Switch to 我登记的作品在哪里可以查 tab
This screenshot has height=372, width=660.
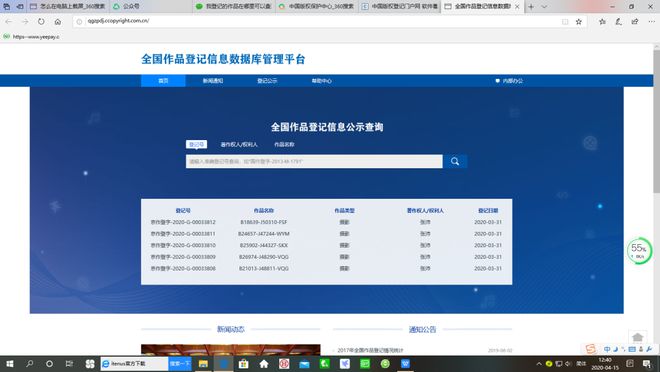tap(234, 6)
